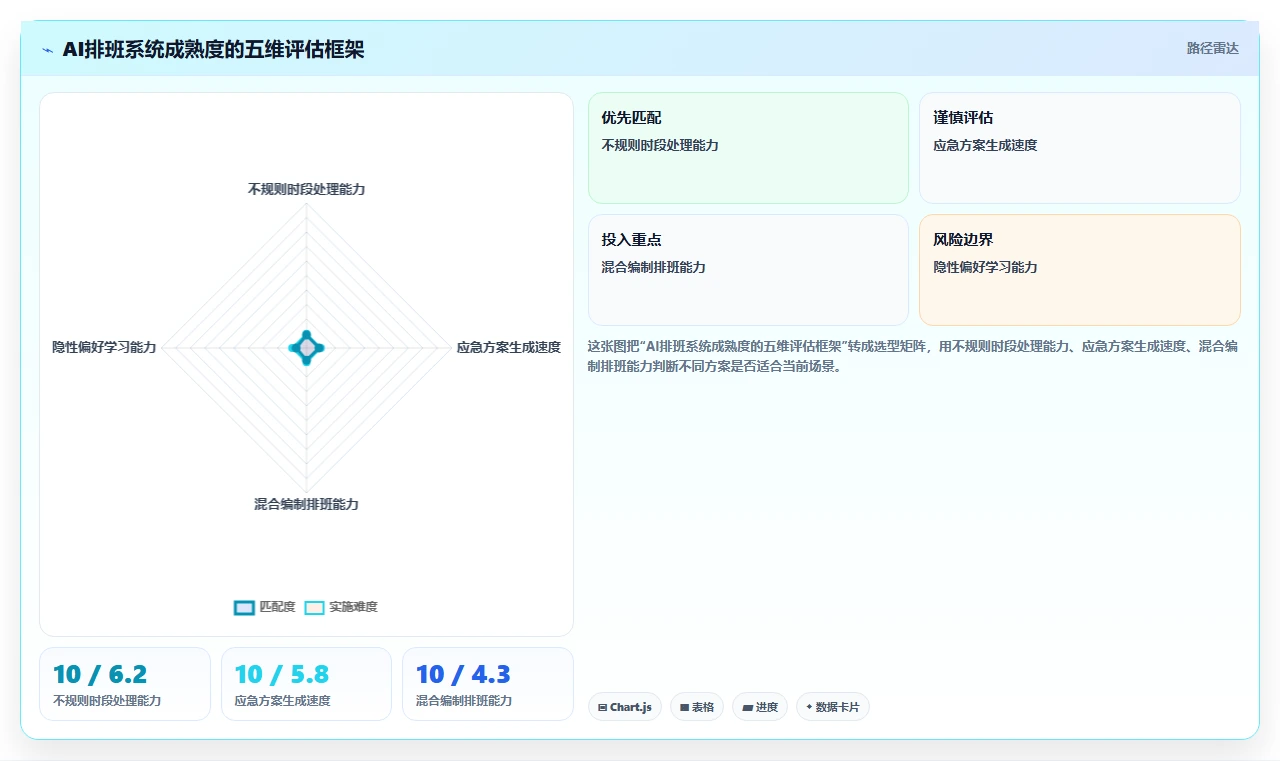Click the 实施难度 legend color box

click(x=315, y=607)
